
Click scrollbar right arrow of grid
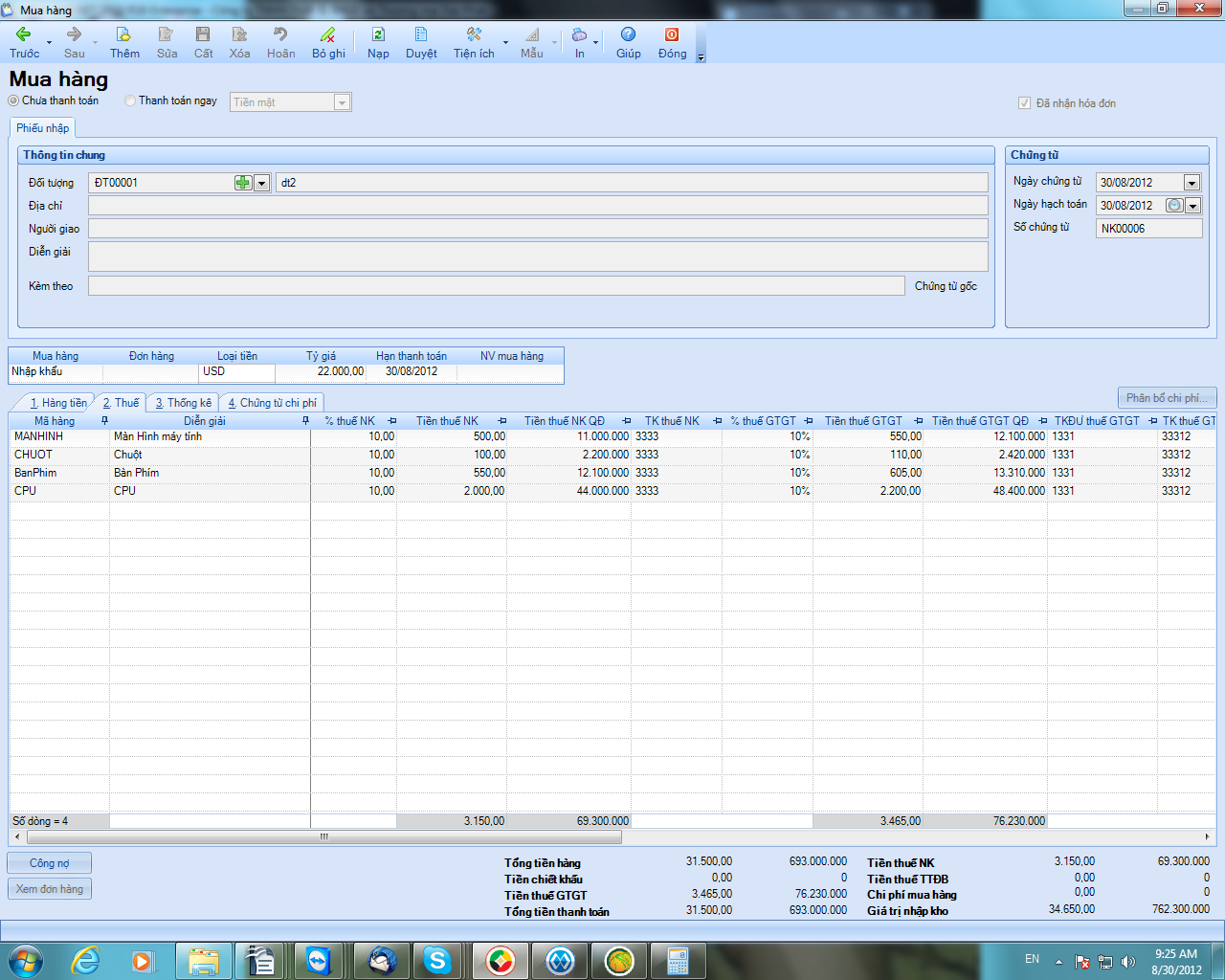coord(1207,836)
